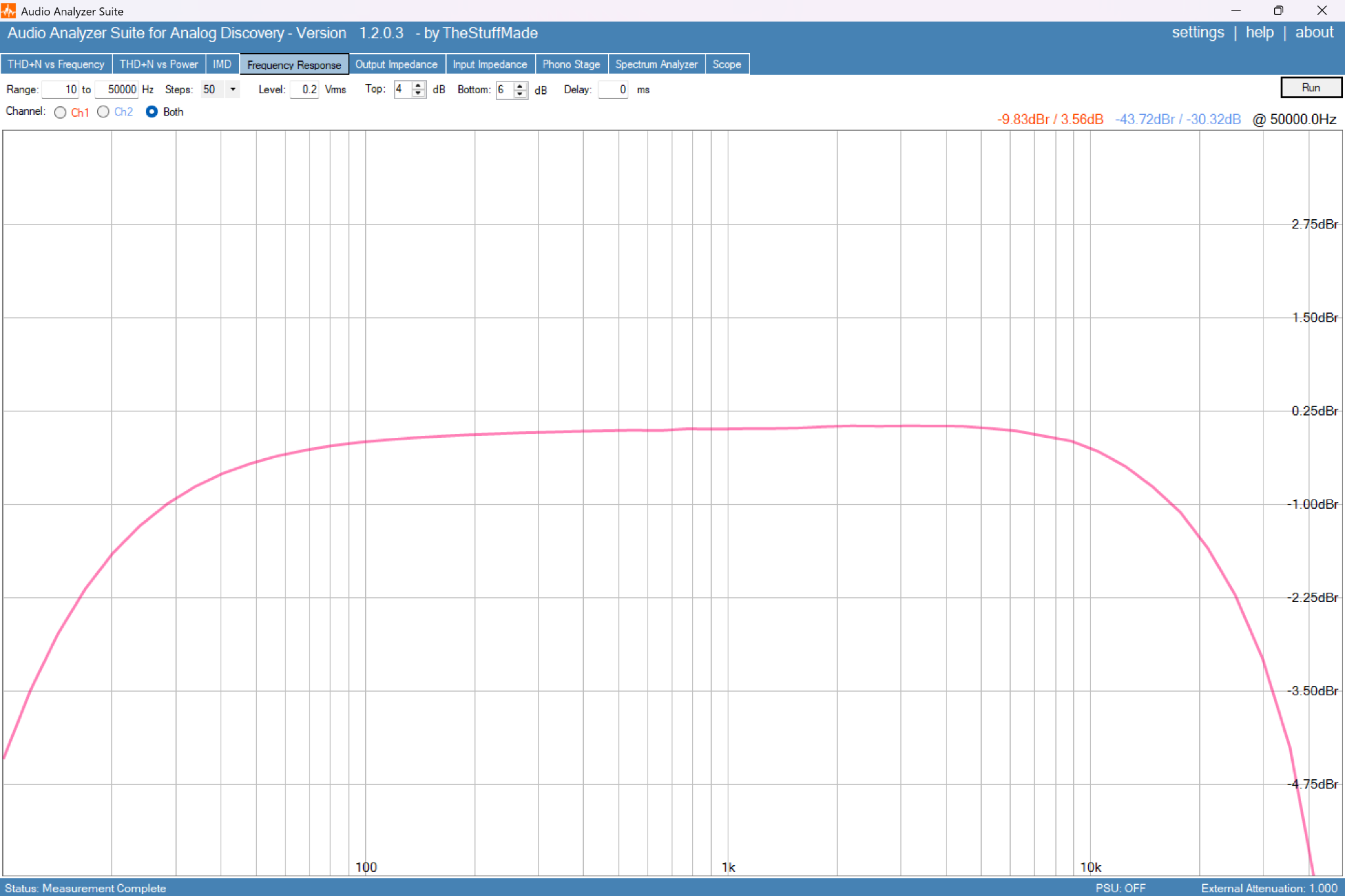Open the help link
1345x896 pixels.
[1260, 33]
